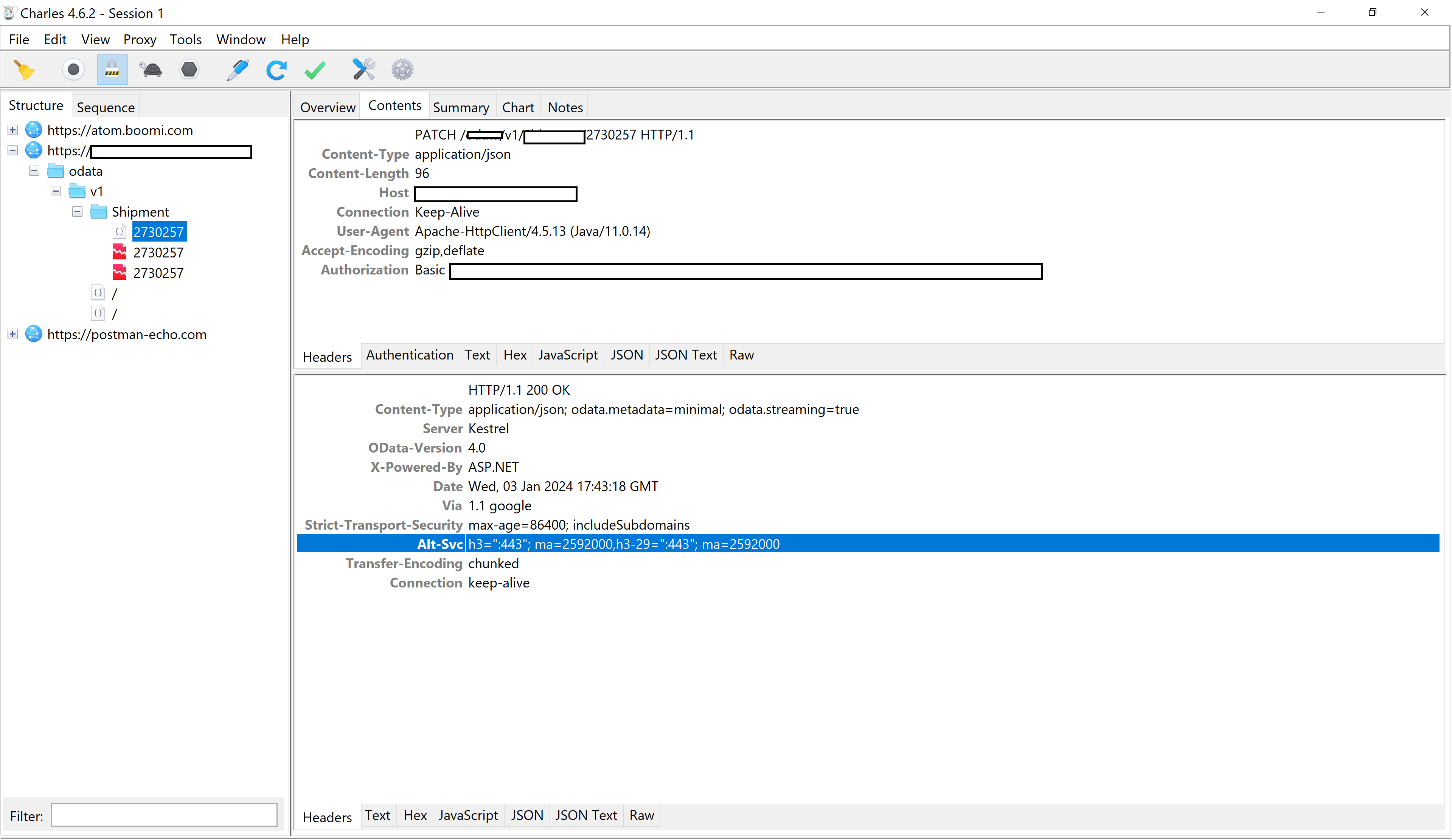This screenshot has height=840, width=1452.
Task: Click the green checkmark Validate icon
Action: [x=315, y=70]
